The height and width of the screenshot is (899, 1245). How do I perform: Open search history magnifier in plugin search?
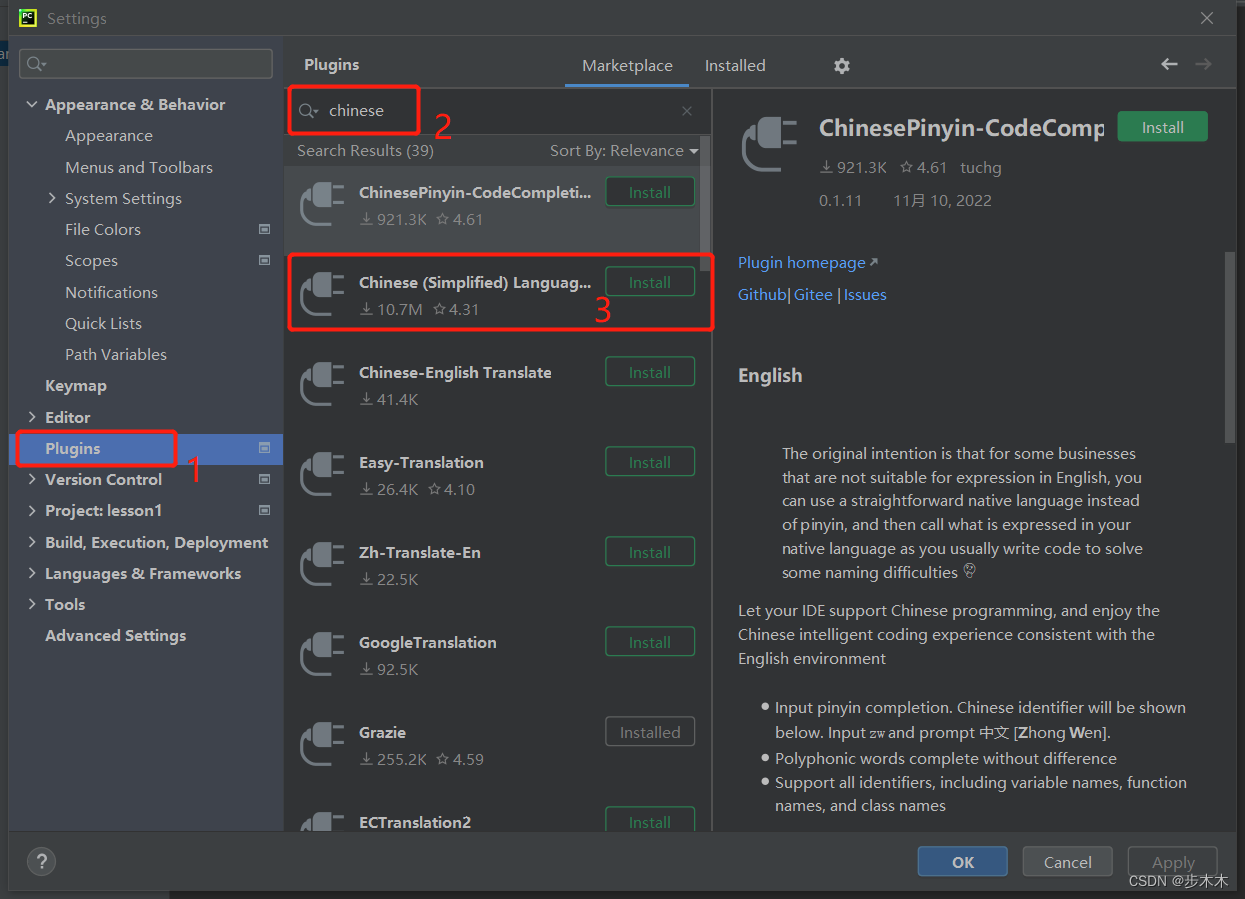point(308,111)
